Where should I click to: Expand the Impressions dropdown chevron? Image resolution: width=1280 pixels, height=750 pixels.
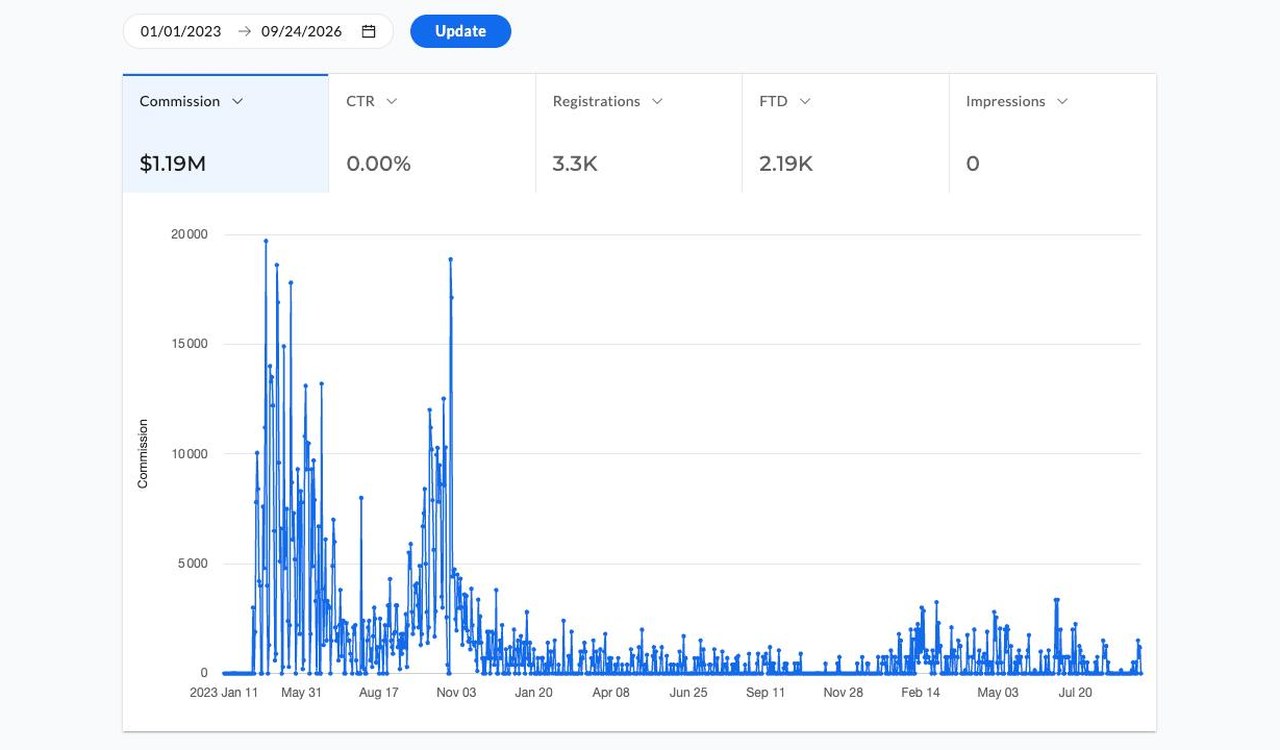click(1062, 101)
